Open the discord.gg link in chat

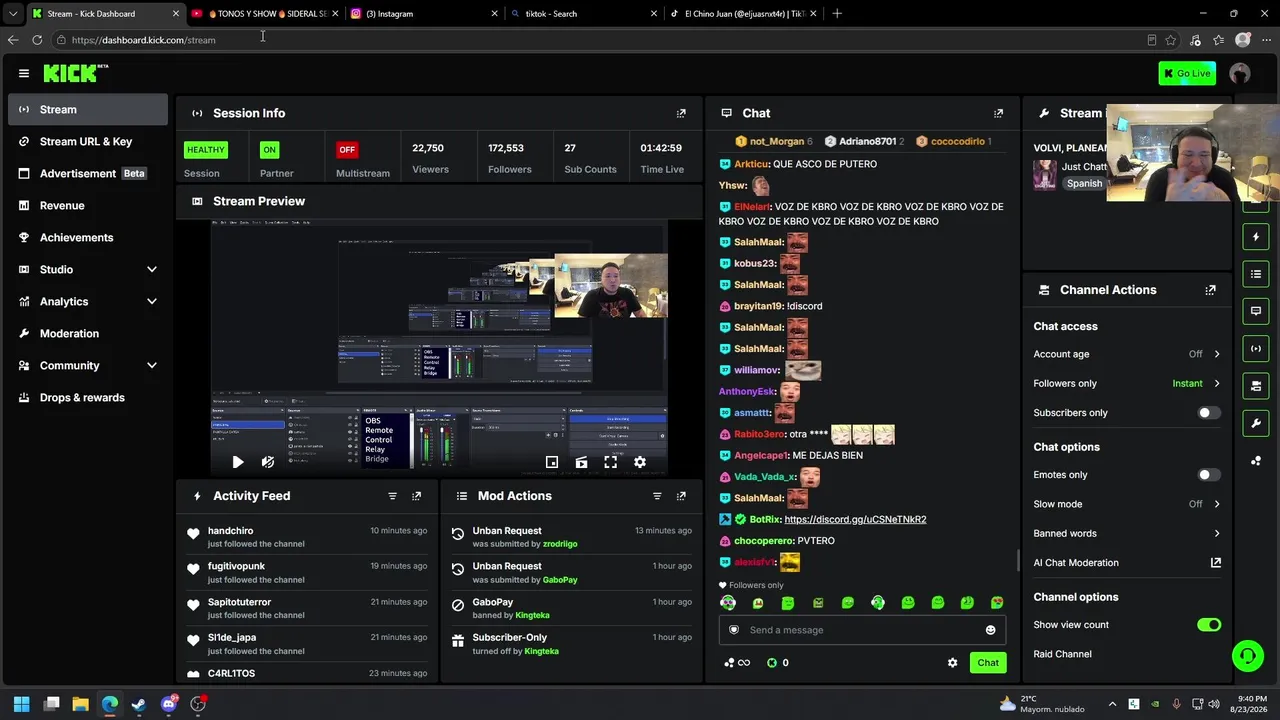pos(855,520)
